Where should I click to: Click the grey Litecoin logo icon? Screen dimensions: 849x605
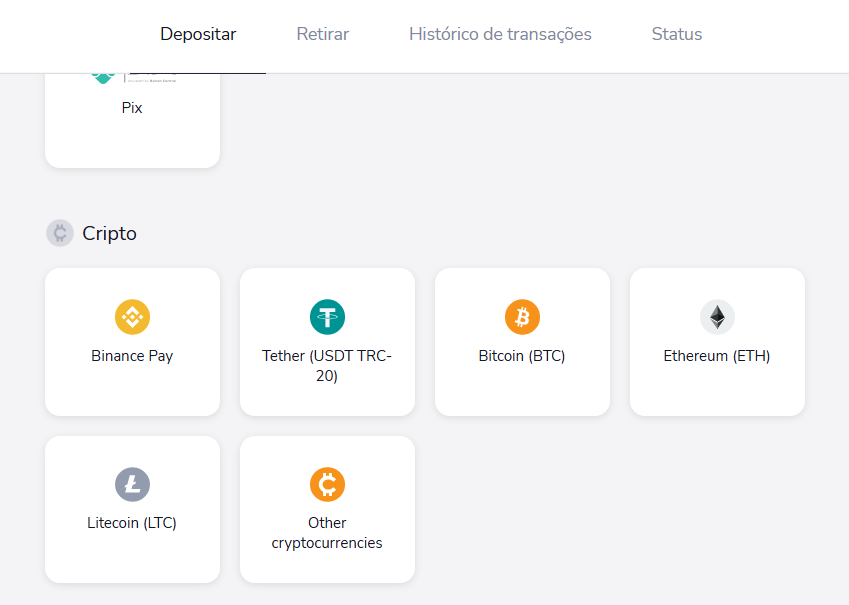point(132,484)
